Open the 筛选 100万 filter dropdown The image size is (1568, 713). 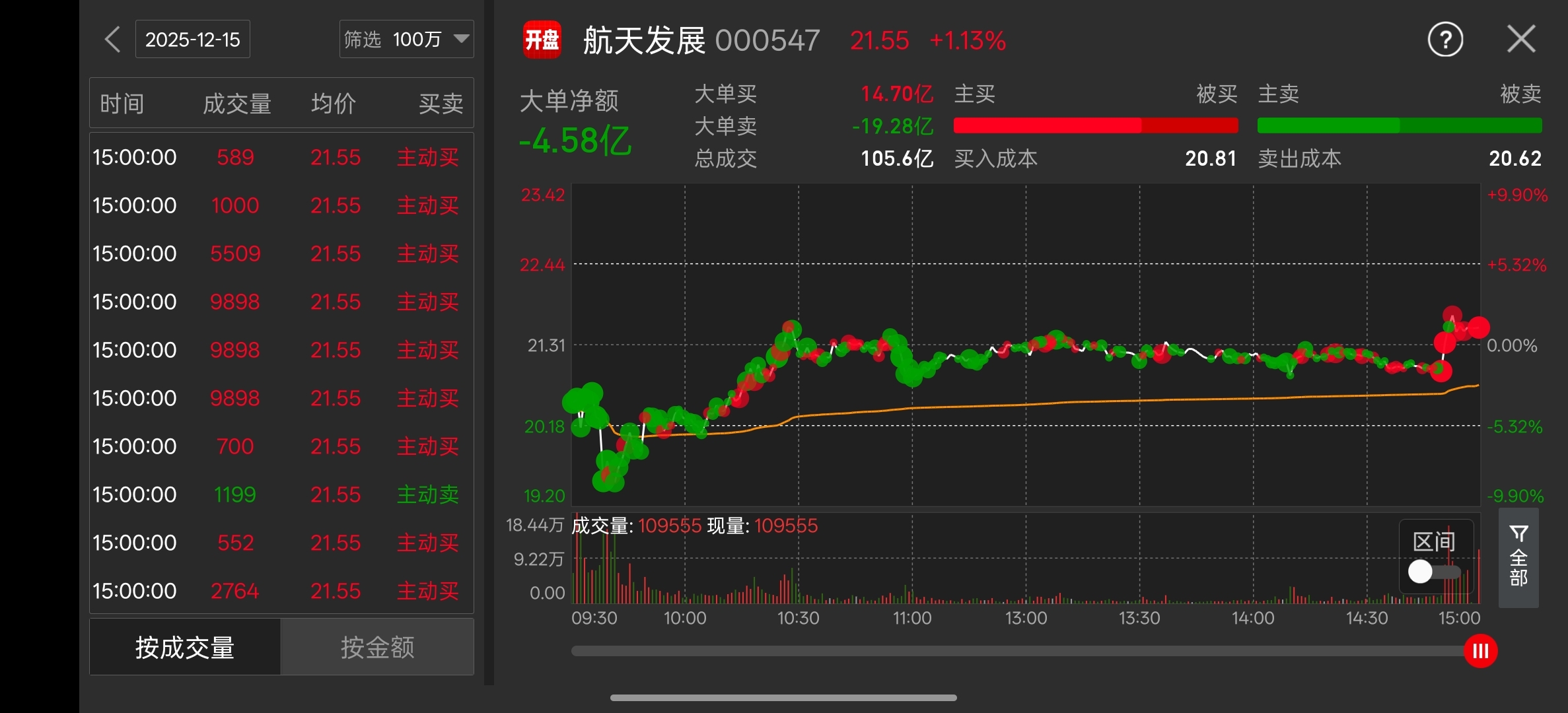tap(406, 40)
